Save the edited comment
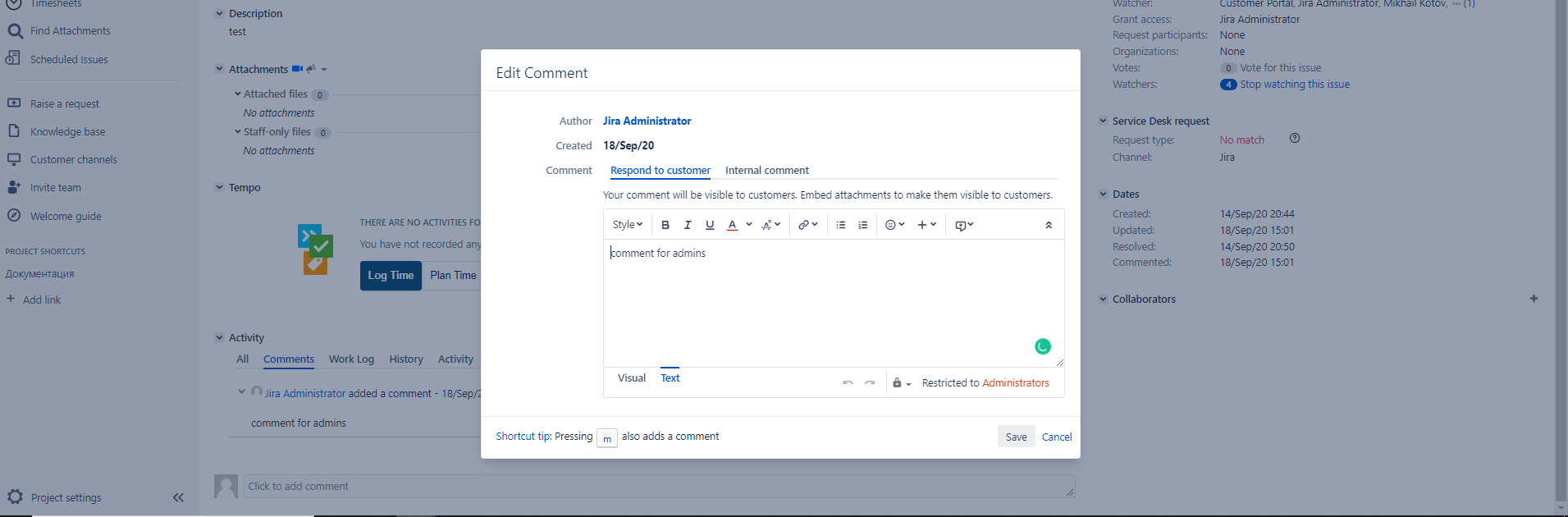 point(1017,437)
